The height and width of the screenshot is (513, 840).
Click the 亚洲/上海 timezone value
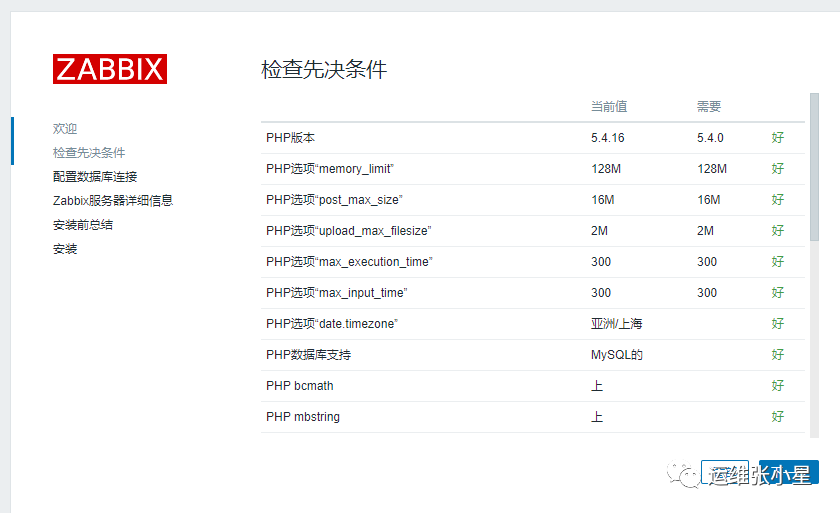tap(617, 324)
